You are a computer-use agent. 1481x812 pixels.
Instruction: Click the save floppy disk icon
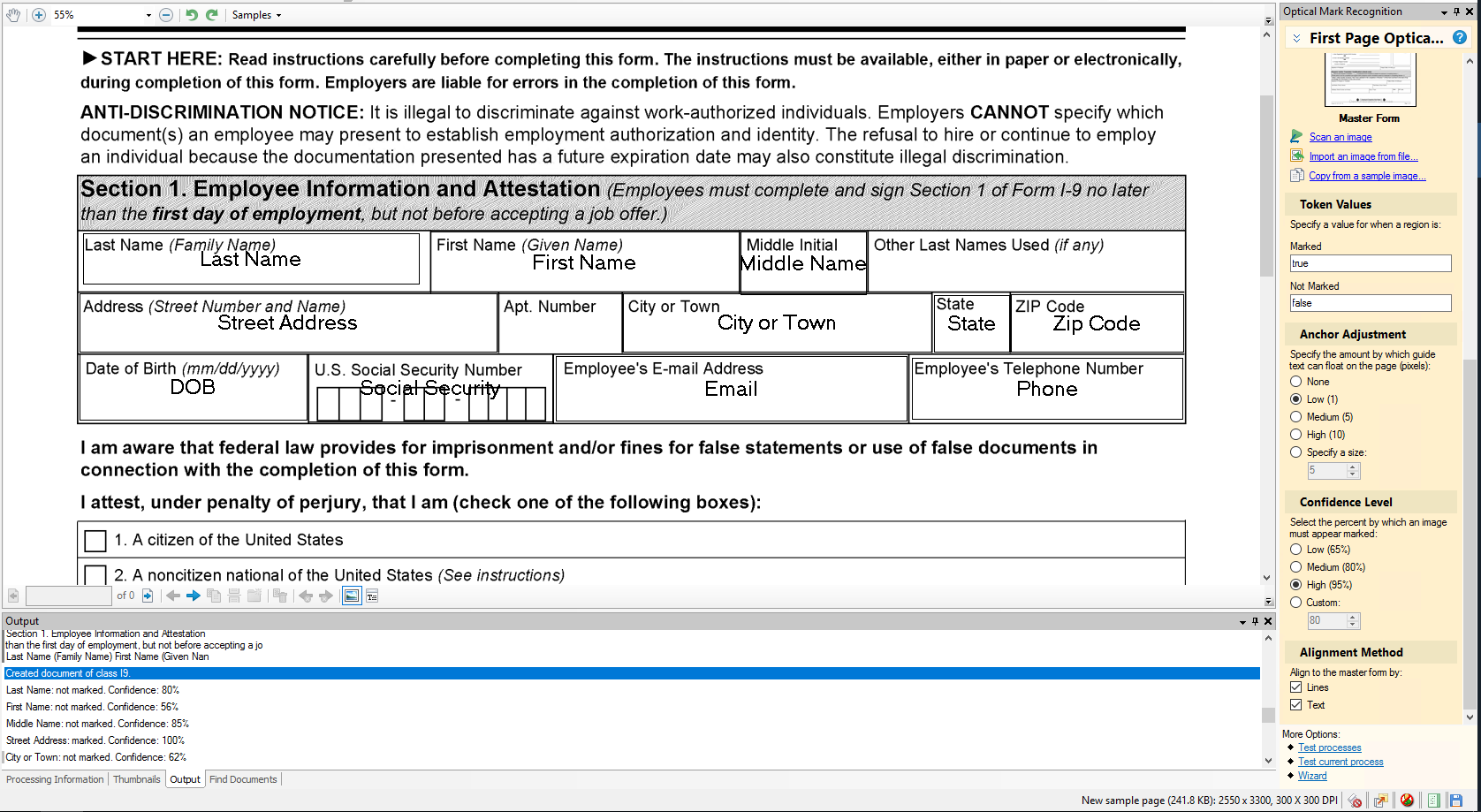(1456, 801)
